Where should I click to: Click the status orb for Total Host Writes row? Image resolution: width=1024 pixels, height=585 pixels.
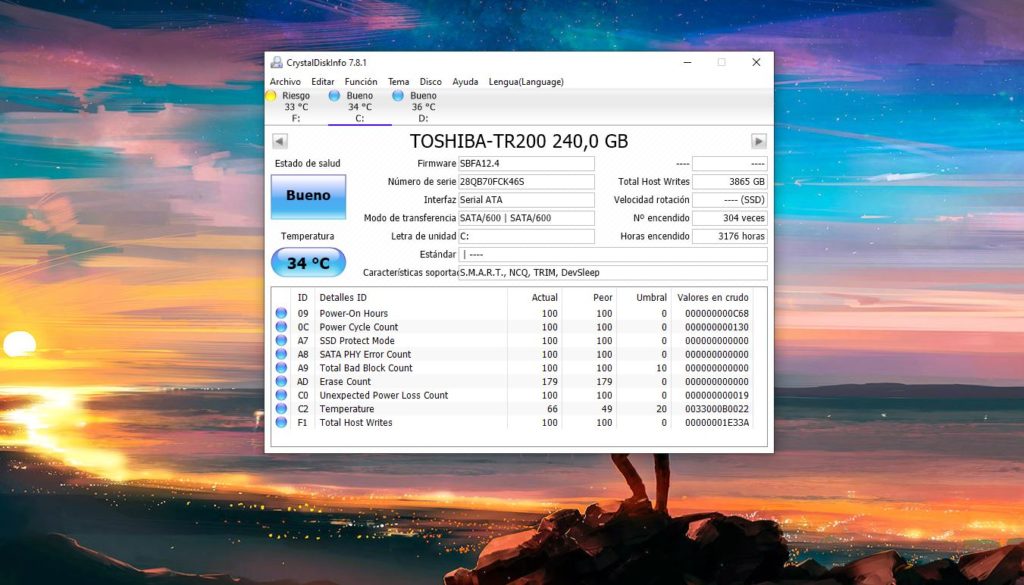[x=281, y=423]
